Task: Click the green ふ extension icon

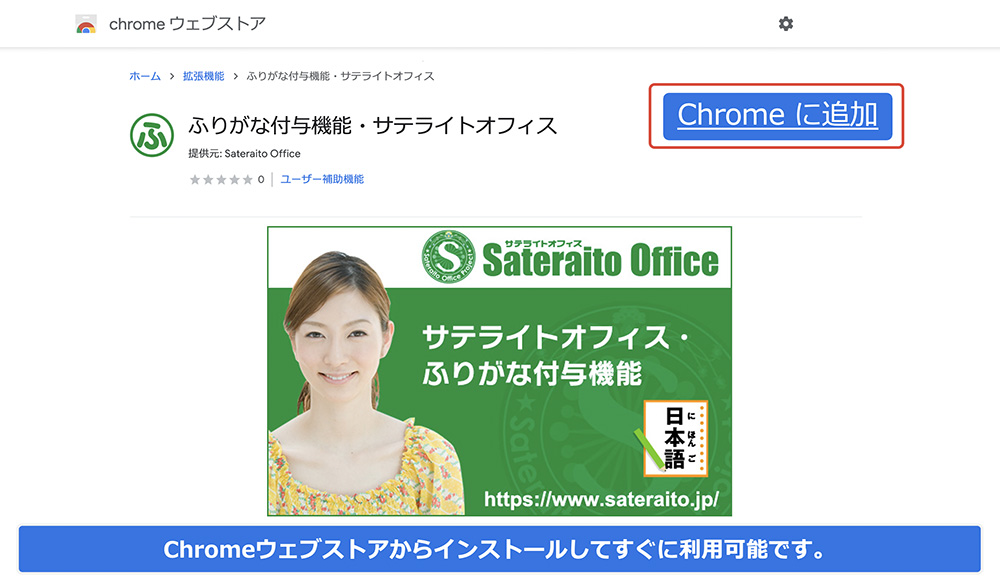Action: [152, 135]
